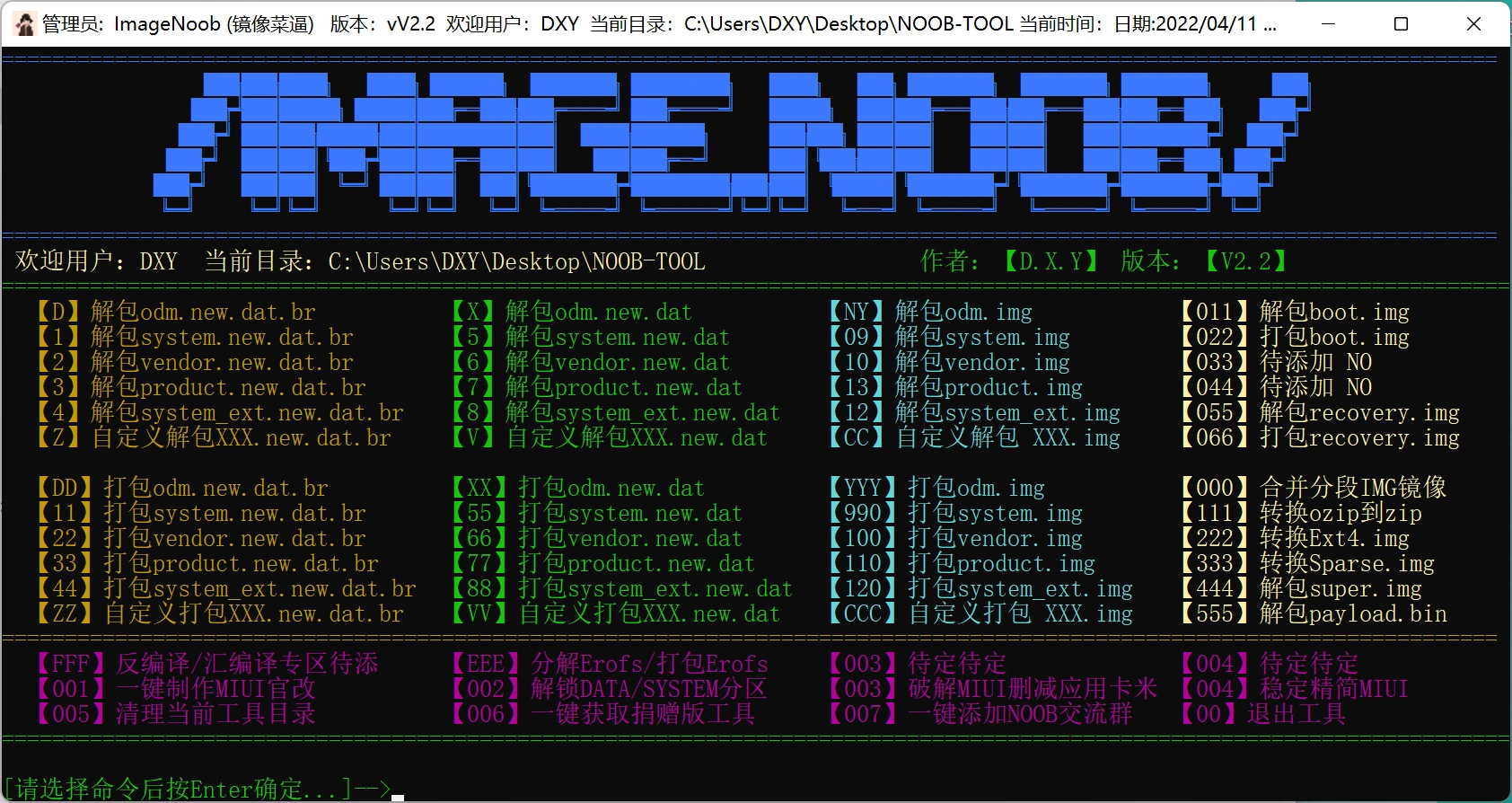Select the 【007】 一键添加NOOB交流群 entry
This screenshot has width=1512, height=803.
[x=980, y=715]
